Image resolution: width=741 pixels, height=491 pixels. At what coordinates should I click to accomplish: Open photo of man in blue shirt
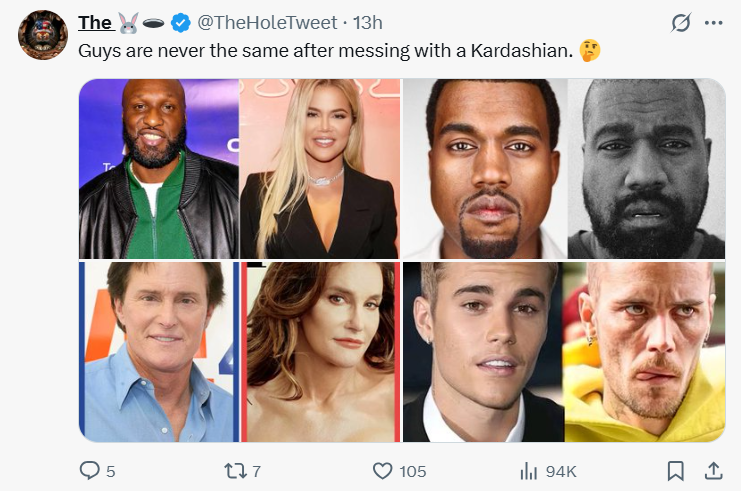pyautogui.click(x=158, y=352)
